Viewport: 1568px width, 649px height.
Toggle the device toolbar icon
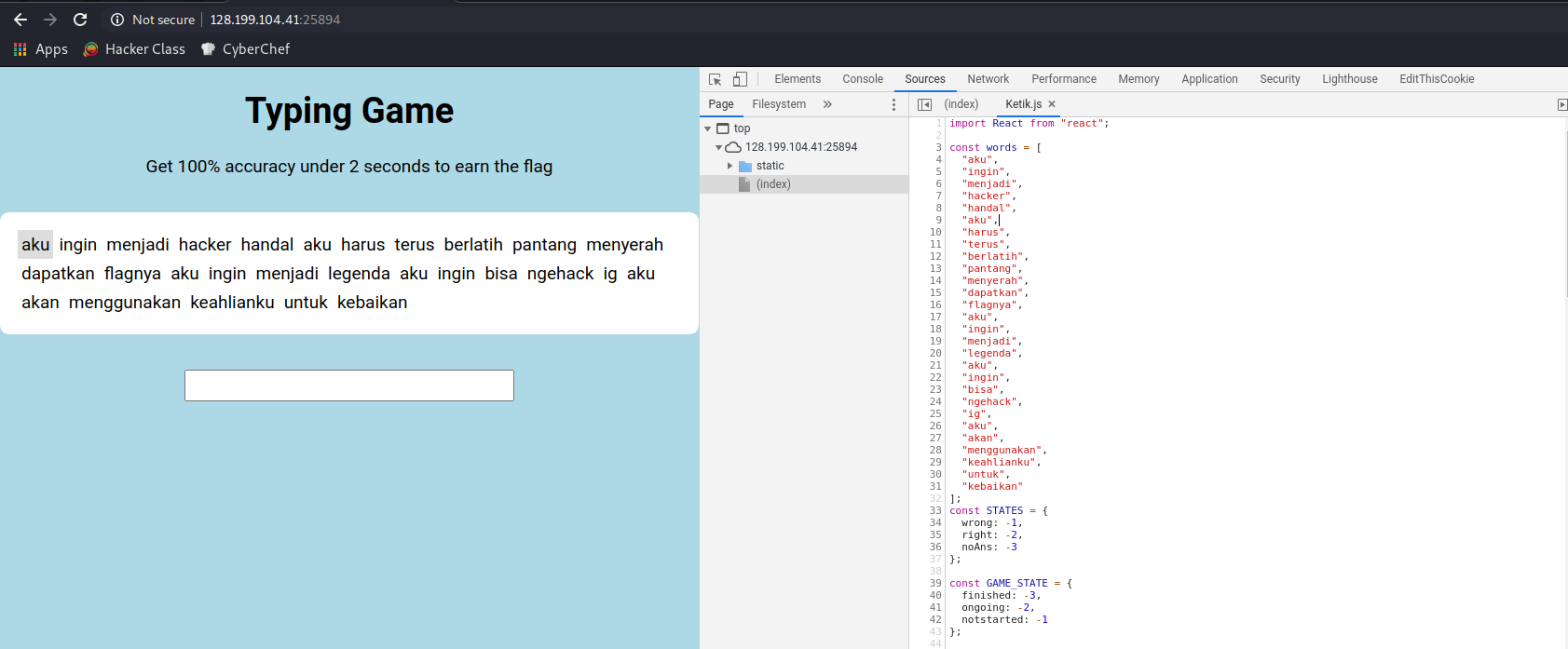[x=740, y=79]
